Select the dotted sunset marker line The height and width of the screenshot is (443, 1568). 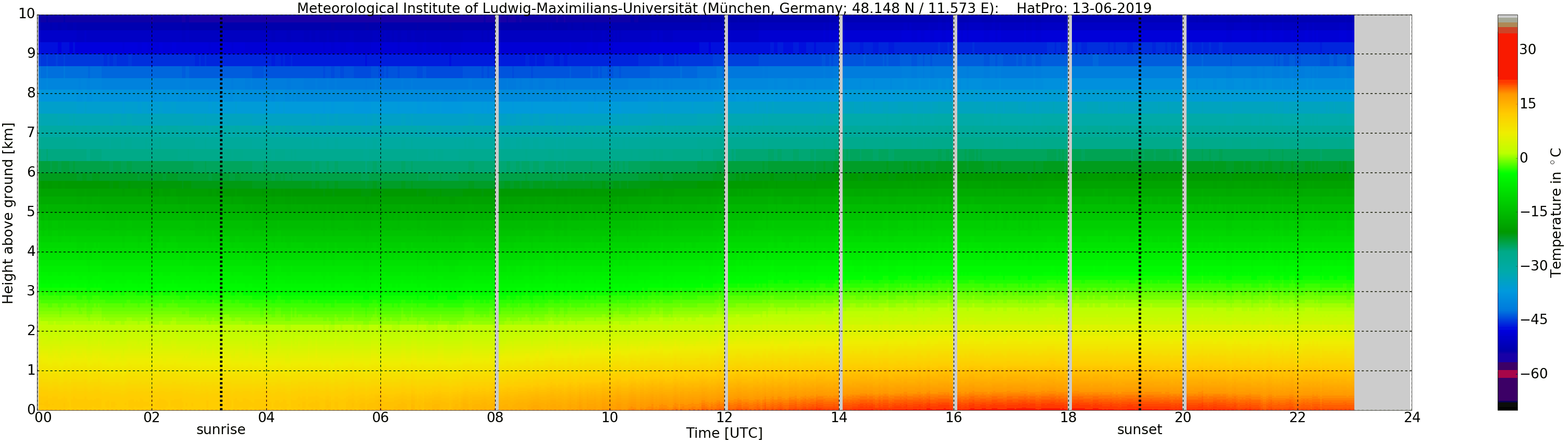tap(1140, 212)
